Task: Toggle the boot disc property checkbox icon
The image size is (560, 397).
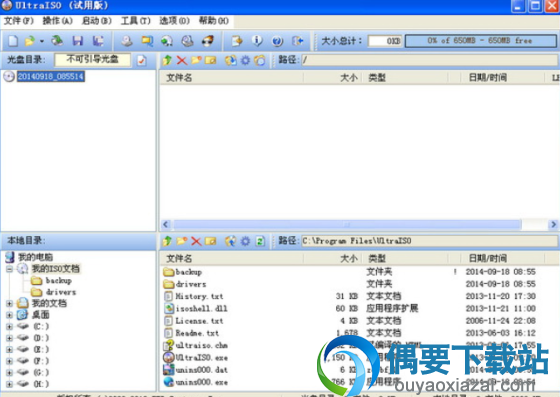Action: [x=142, y=60]
